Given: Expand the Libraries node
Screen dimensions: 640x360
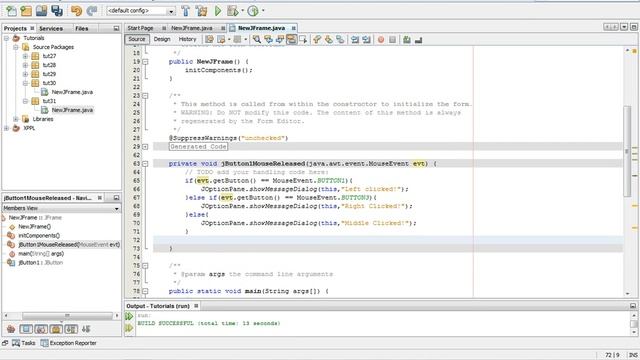Looking at the screenshot, I should 16,119.
